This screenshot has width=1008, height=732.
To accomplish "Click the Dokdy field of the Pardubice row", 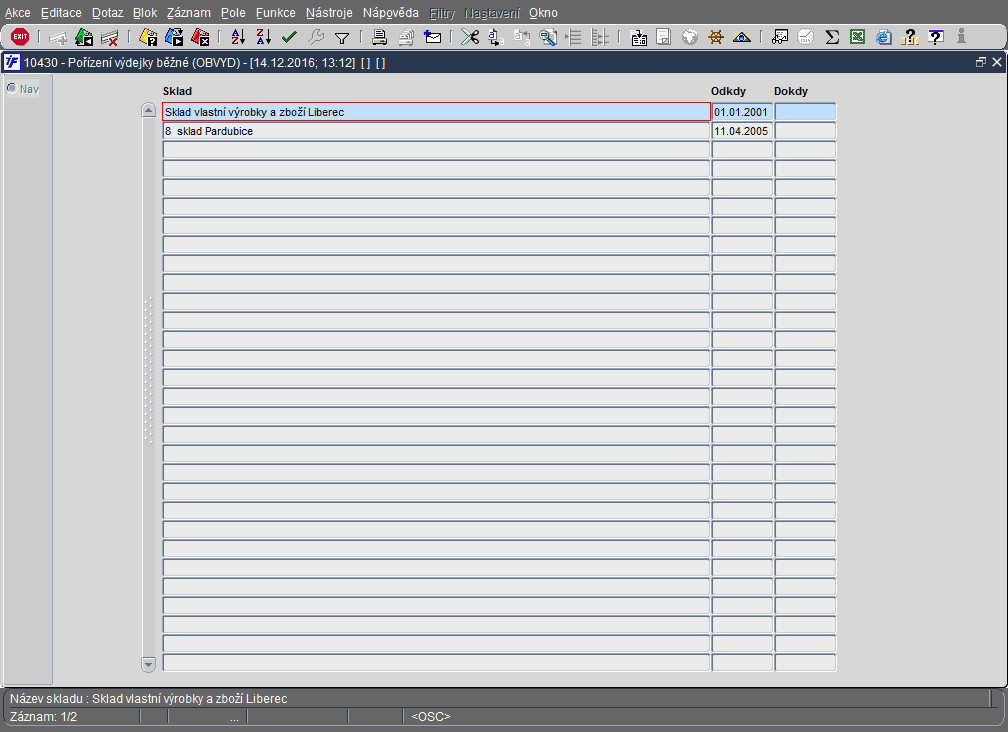I will [805, 131].
